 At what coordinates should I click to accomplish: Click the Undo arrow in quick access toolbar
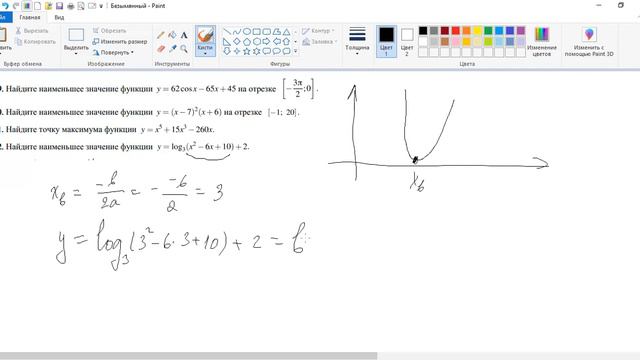(x=5, y=6)
